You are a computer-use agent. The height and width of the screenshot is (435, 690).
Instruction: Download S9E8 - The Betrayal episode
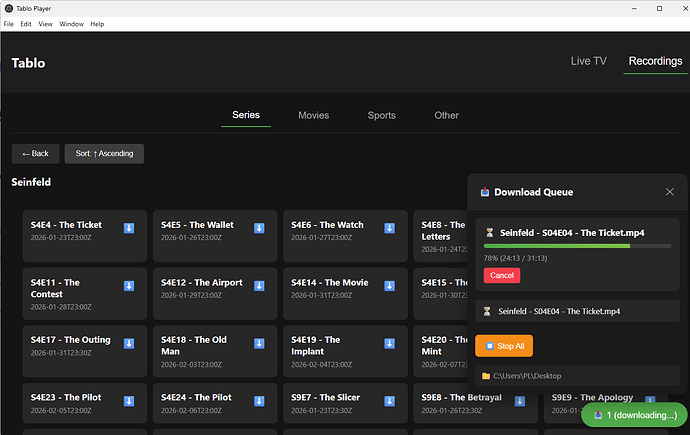click(x=520, y=401)
